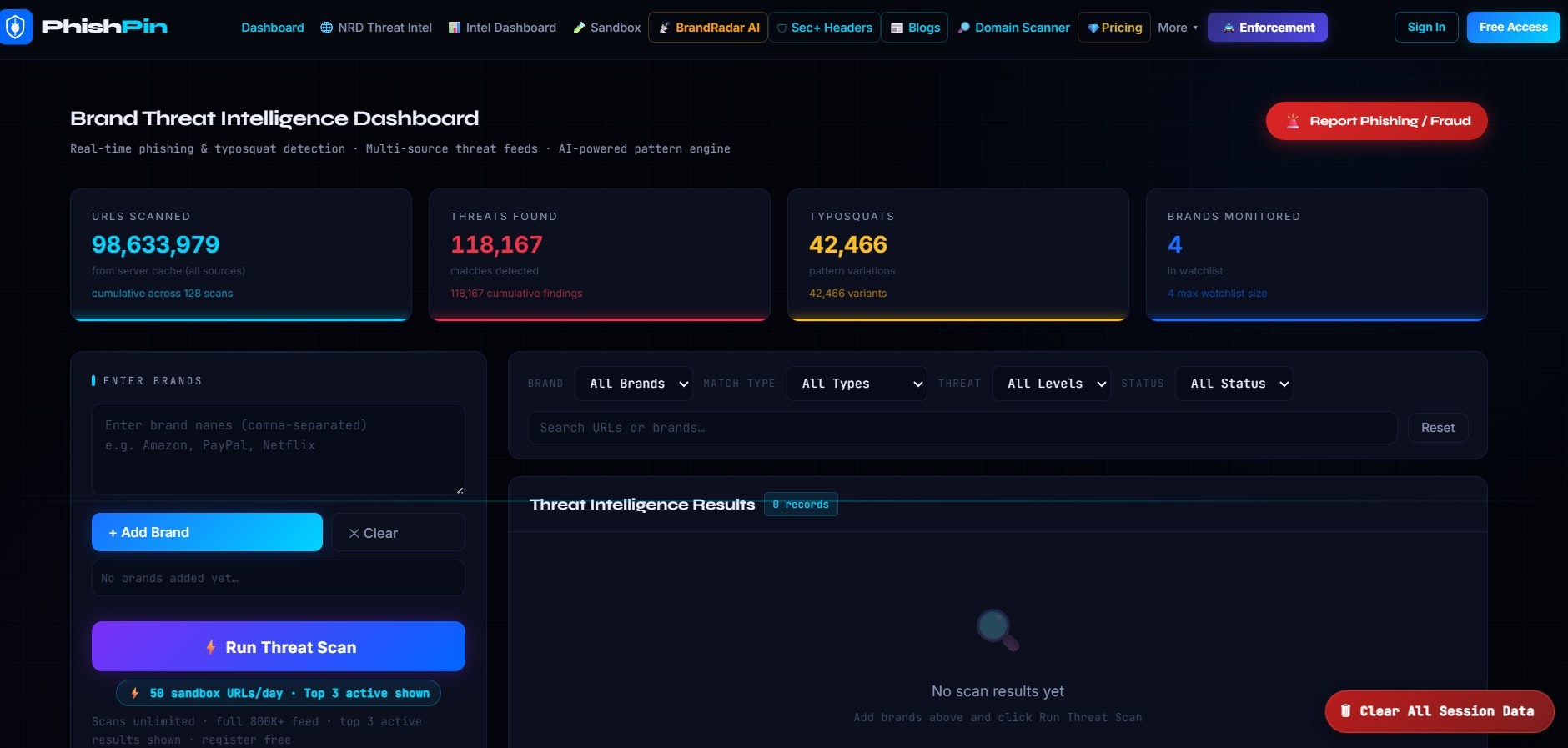The width and height of the screenshot is (1568, 748).
Task: Click the test tube icon beside Sandbox
Action: (x=580, y=28)
